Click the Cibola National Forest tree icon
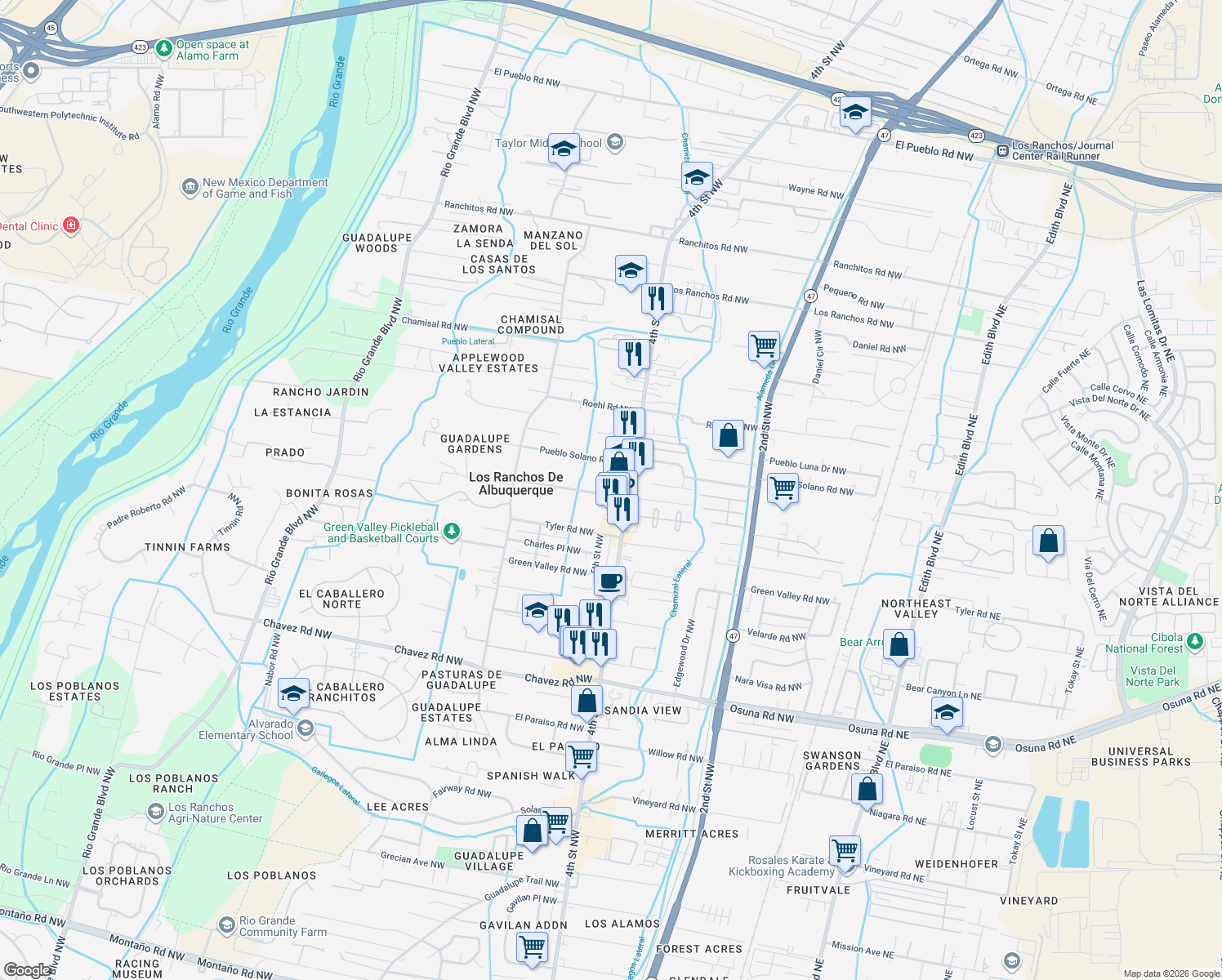This screenshot has width=1222, height=980. click(x=1195, y=641)
